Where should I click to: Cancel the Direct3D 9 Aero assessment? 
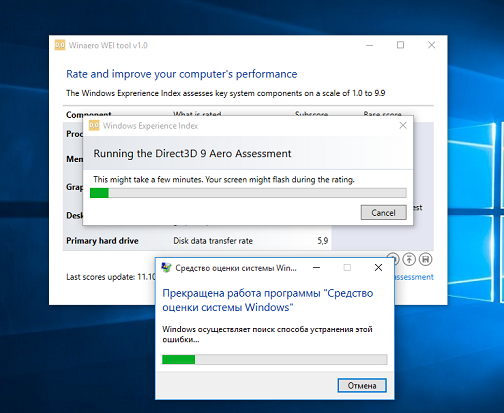coord(383,213)
